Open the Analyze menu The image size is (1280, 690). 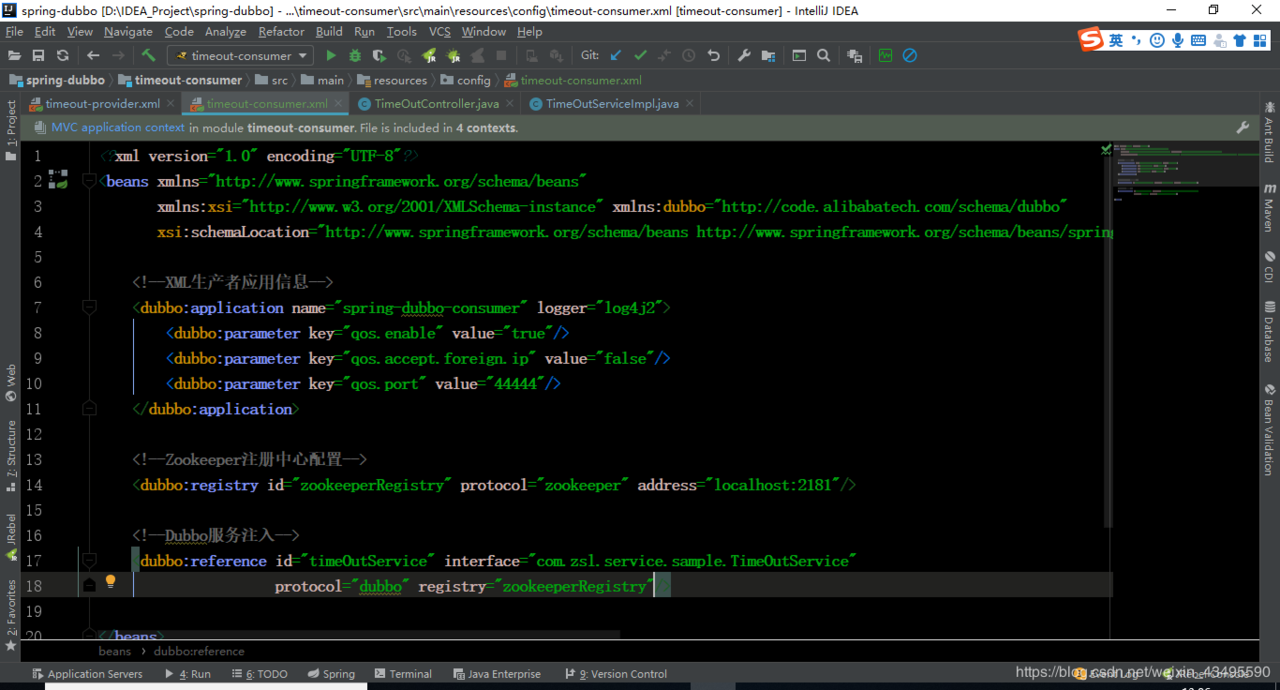pos(225,32)
